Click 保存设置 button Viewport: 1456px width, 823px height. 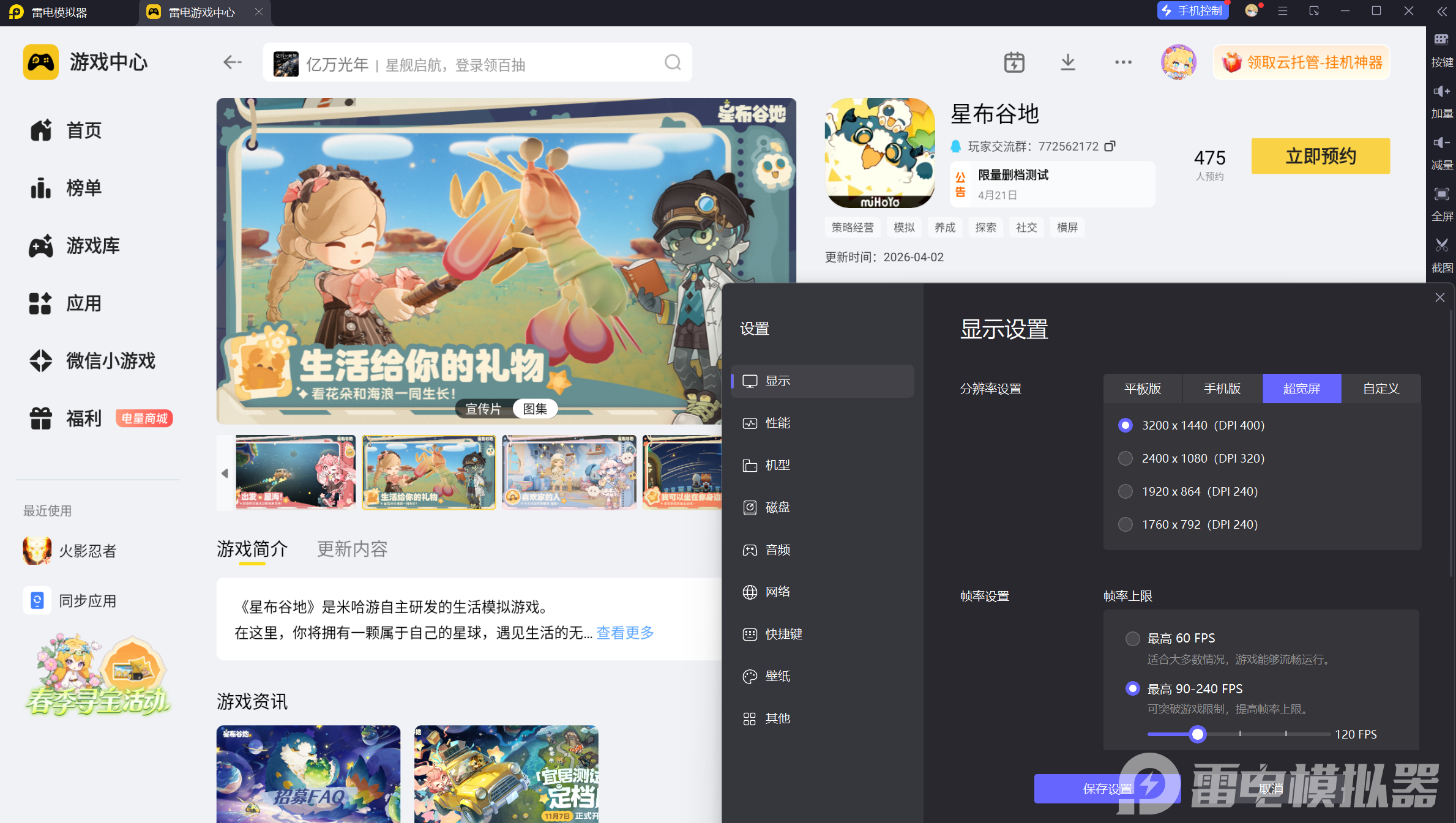[1107, 789]
